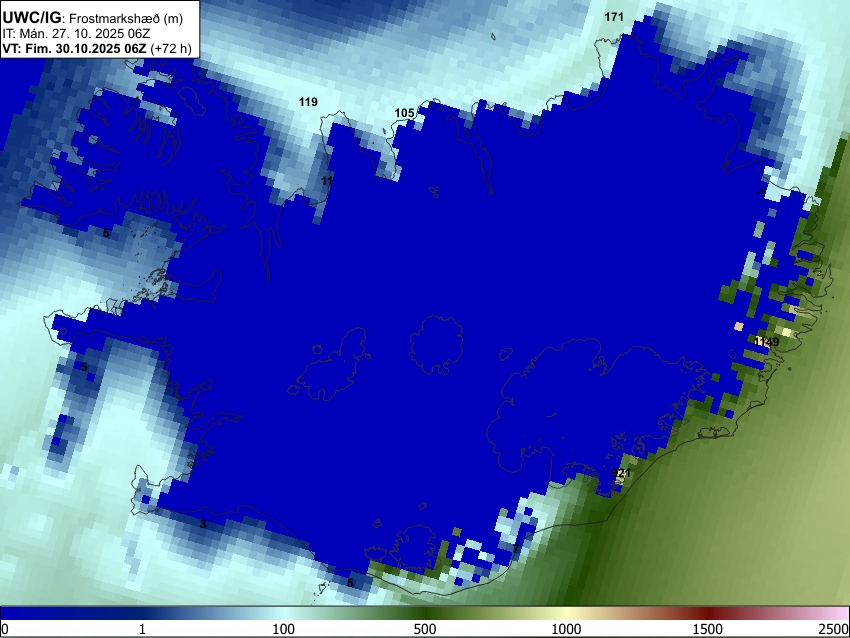Select the (+72 h) forecast offset text
This screenshot has width=850, height=638.
coord(171,48)
